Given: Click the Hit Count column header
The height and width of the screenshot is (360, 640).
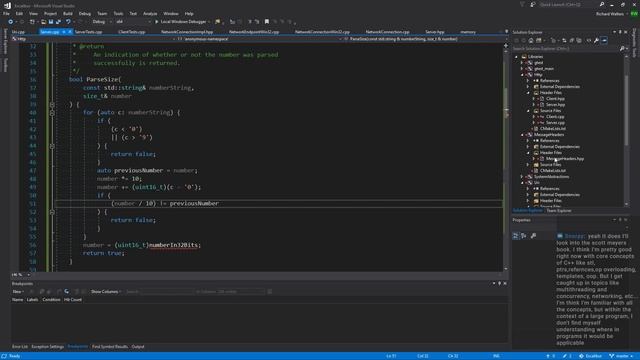Looking at the screenshot, I should [x=73, y=300].
